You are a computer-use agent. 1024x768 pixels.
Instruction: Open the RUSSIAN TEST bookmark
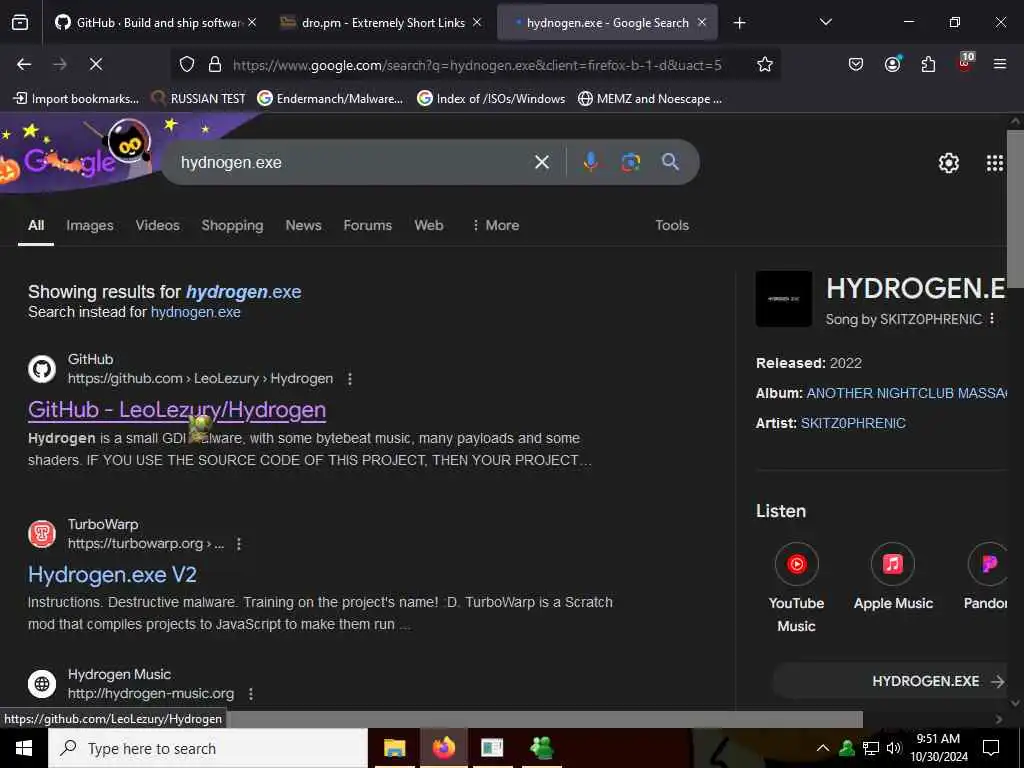199,99
